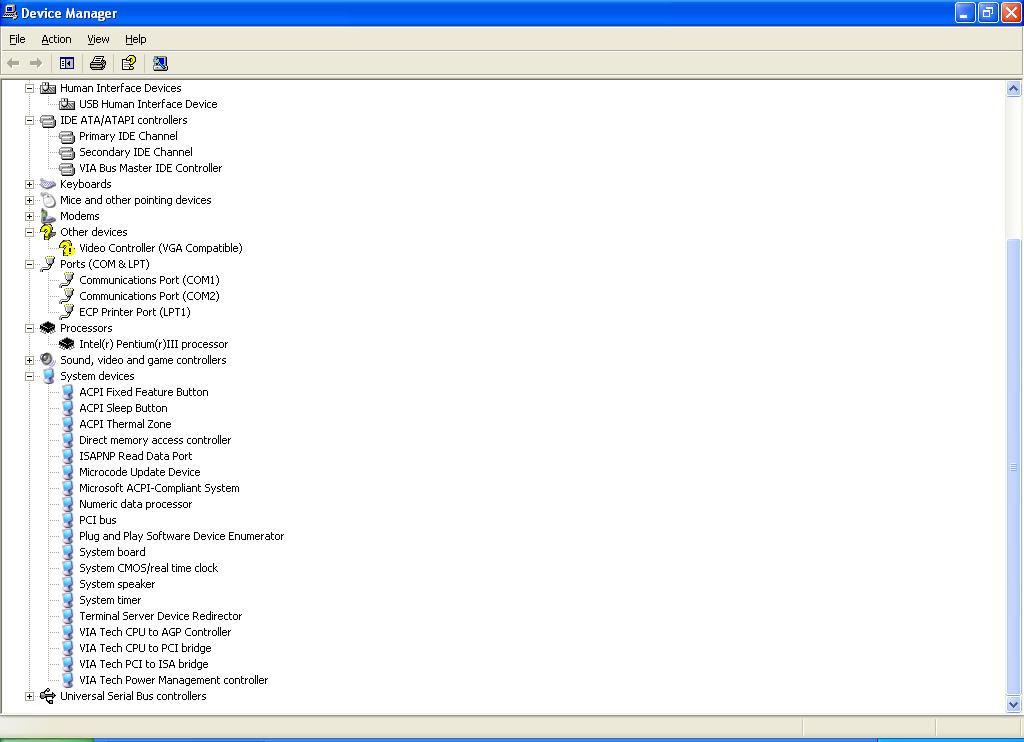Expand Mice and other pointing devices
This screenshot has height=742, width=1024.
coord(29,201)
